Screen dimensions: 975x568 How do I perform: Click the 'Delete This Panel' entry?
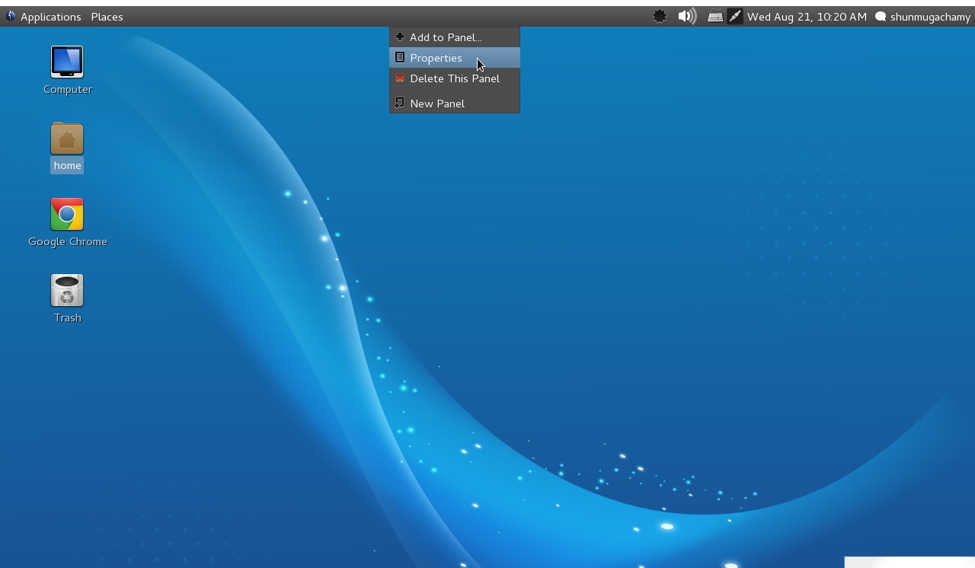tap(454, 79)
